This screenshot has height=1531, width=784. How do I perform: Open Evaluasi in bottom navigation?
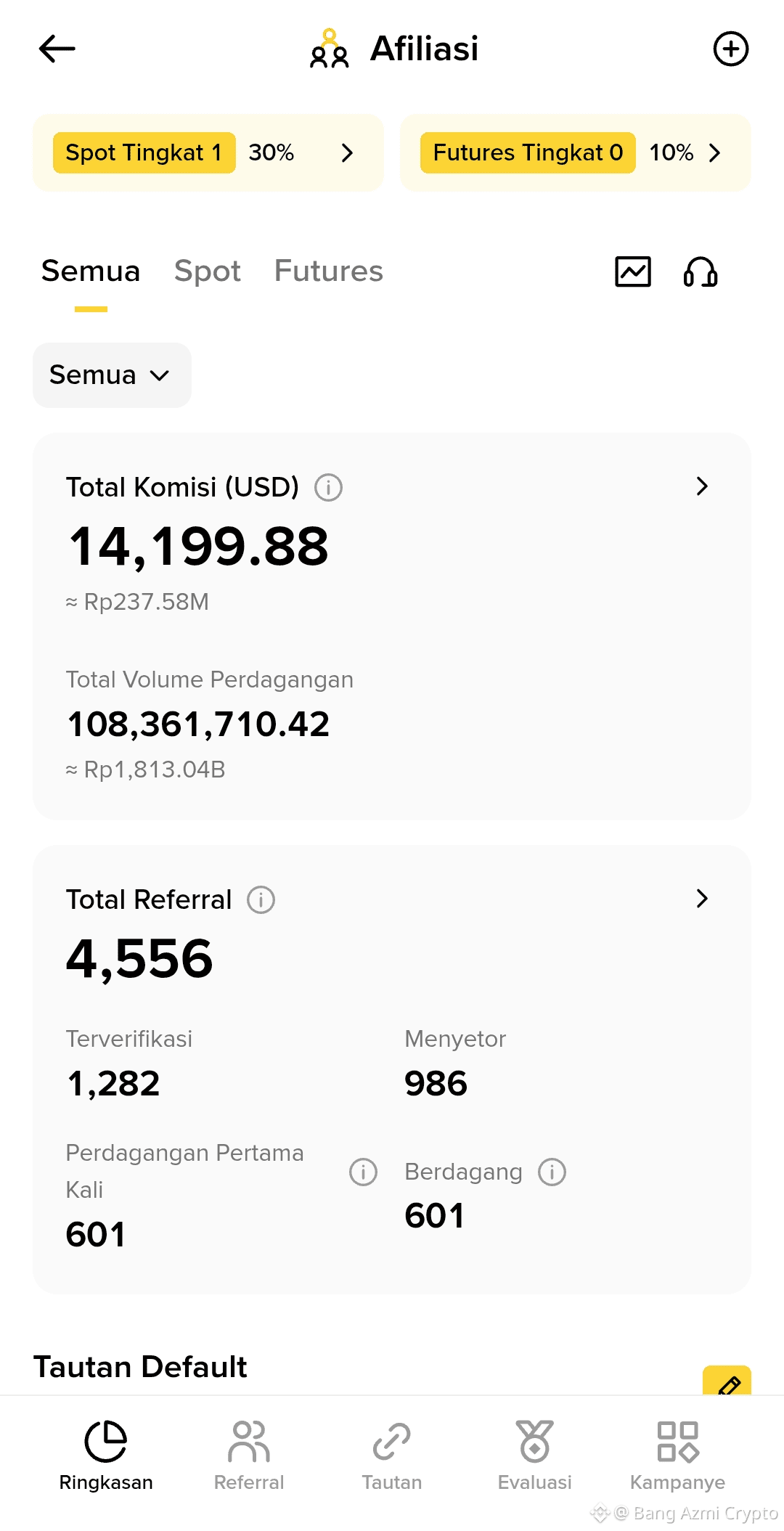pos(535,1456)
